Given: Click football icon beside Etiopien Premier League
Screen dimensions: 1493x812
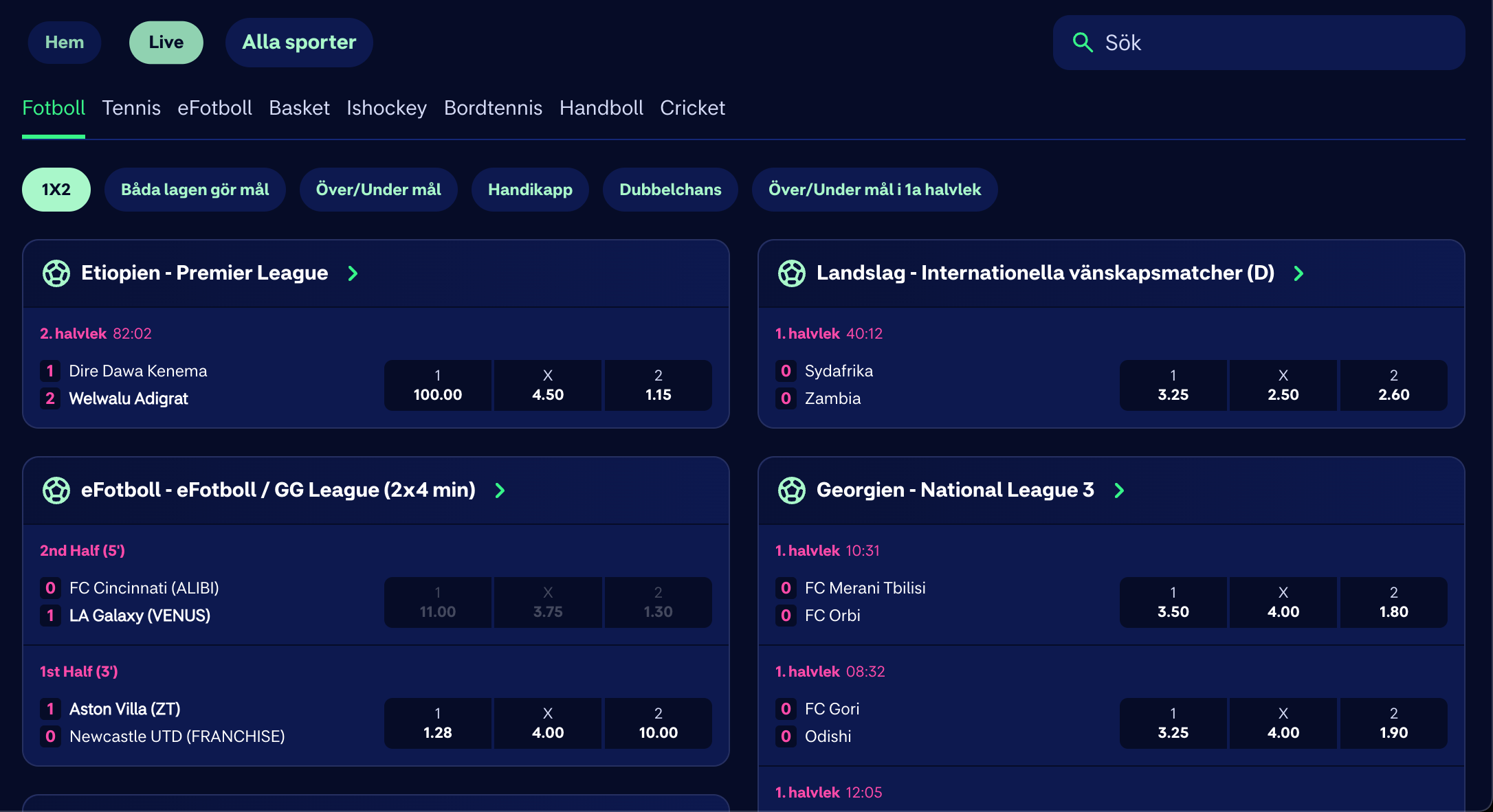Looking at the screenshot, I should 56,273.
